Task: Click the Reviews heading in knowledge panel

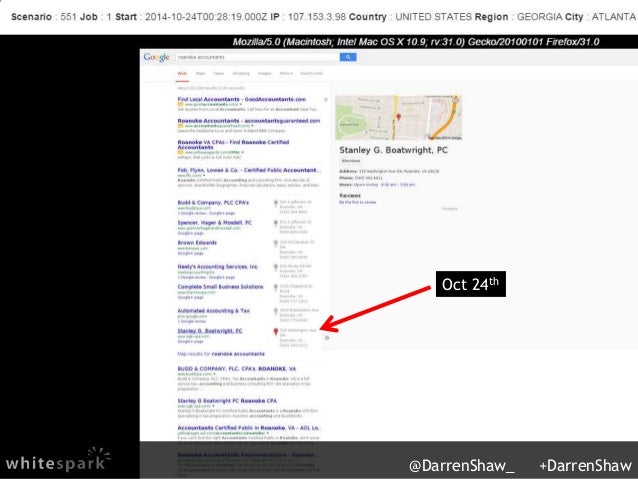Action: coord(350,196)
